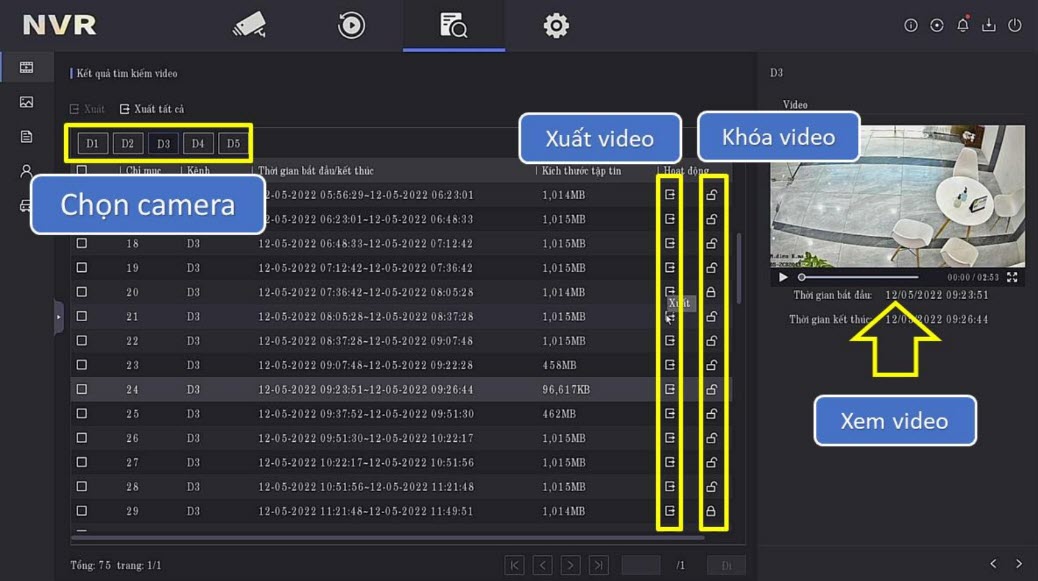Export the row 25 video file
1038x581 pixels.
(x=670, y=413)
